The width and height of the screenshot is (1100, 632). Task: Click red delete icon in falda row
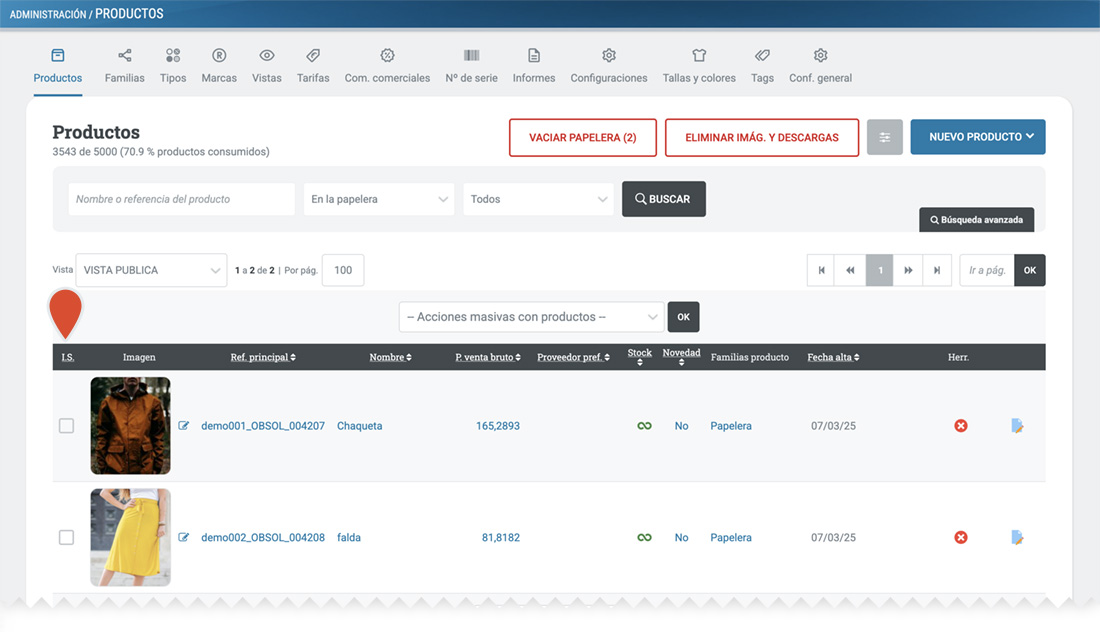[961, 537]
